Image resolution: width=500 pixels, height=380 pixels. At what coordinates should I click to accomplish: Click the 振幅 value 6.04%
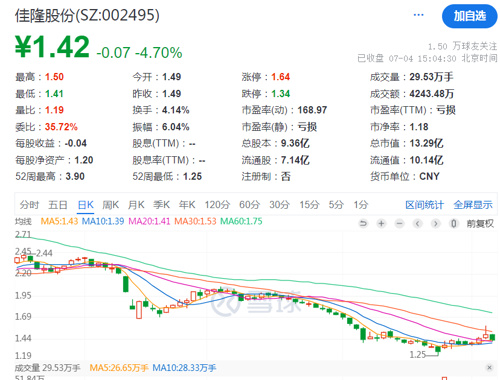click(x=176, y=127)
